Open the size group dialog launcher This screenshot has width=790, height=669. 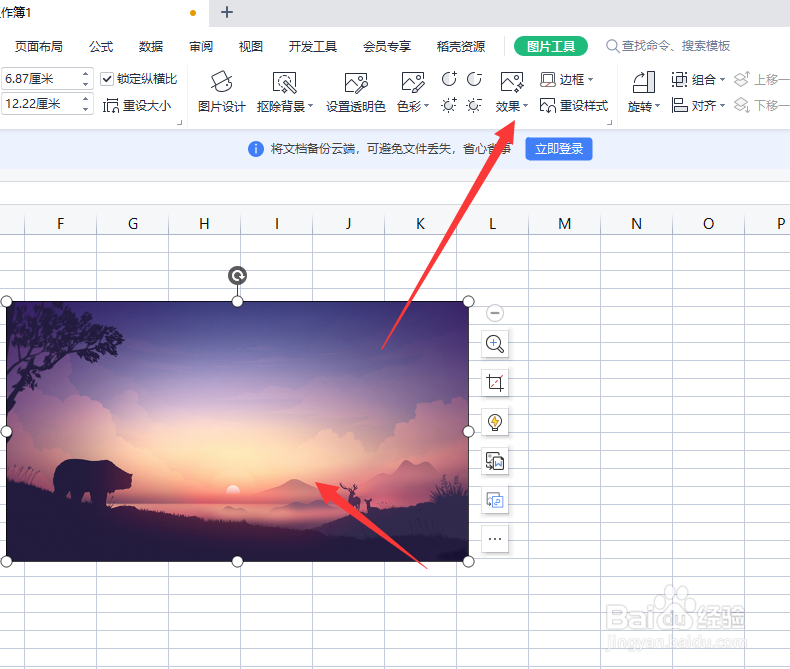pos(179,122)
